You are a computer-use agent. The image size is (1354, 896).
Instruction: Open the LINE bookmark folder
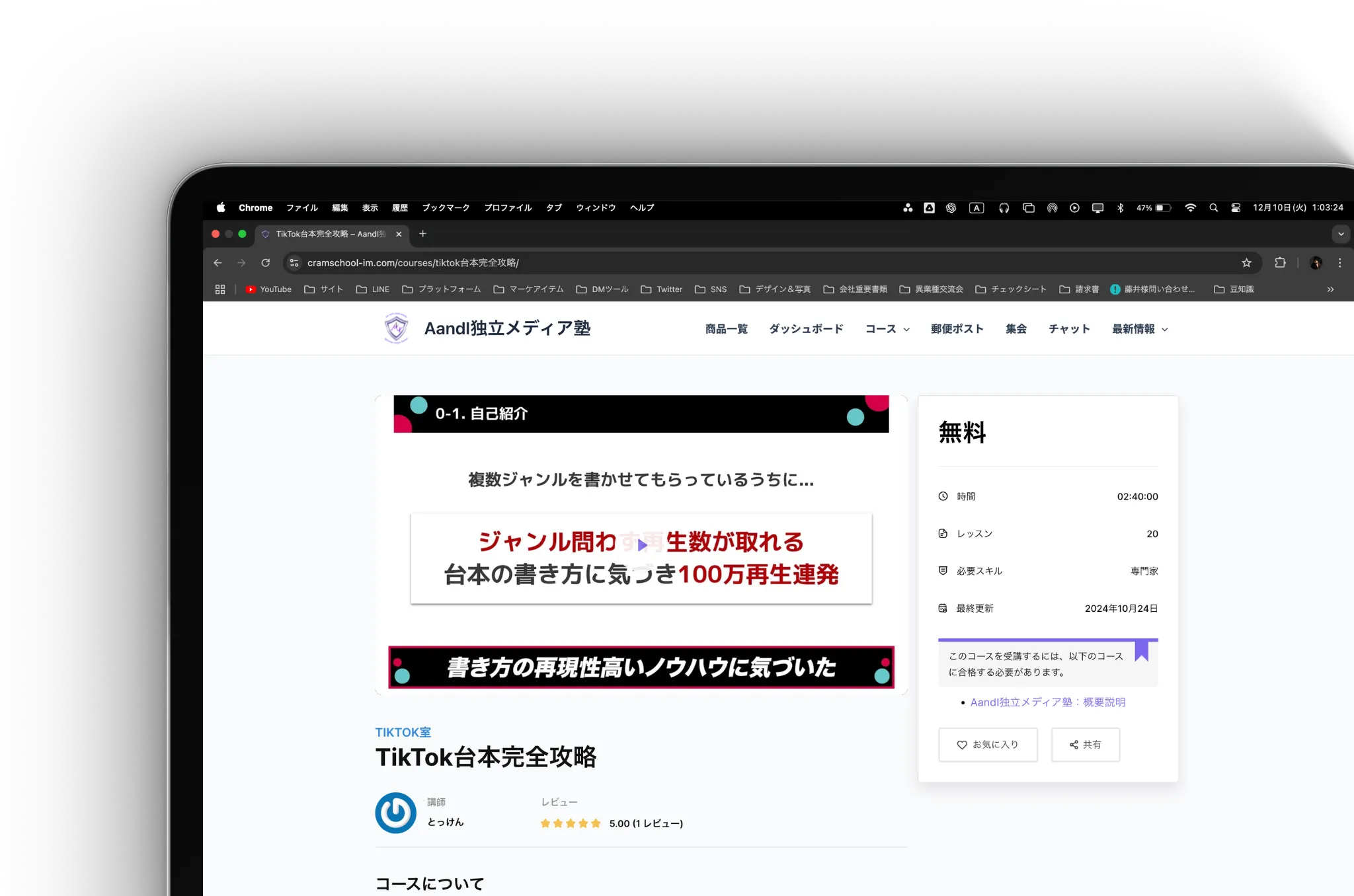click(372, 289)
